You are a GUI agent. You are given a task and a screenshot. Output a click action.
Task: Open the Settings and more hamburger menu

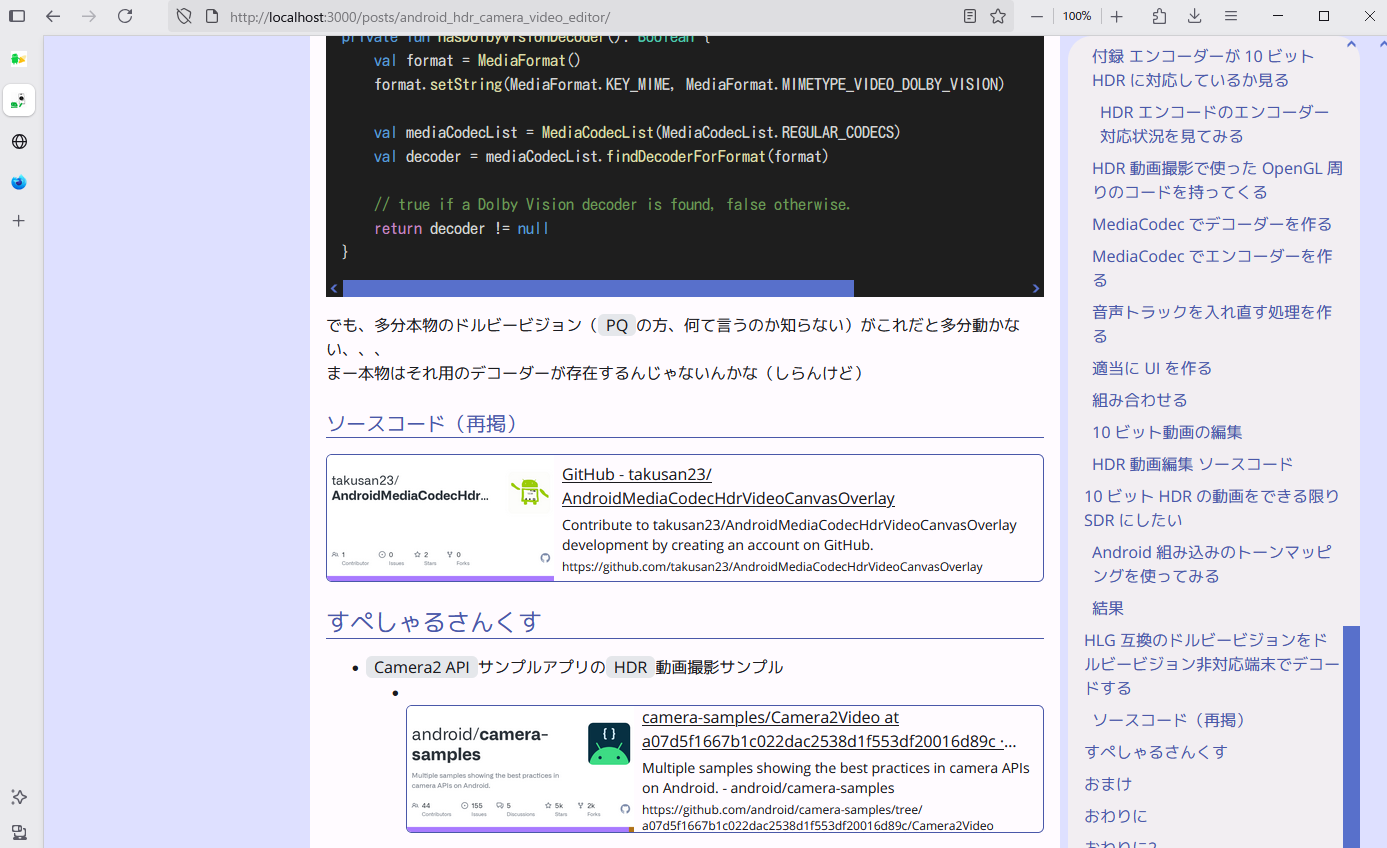coord(1232,16)
